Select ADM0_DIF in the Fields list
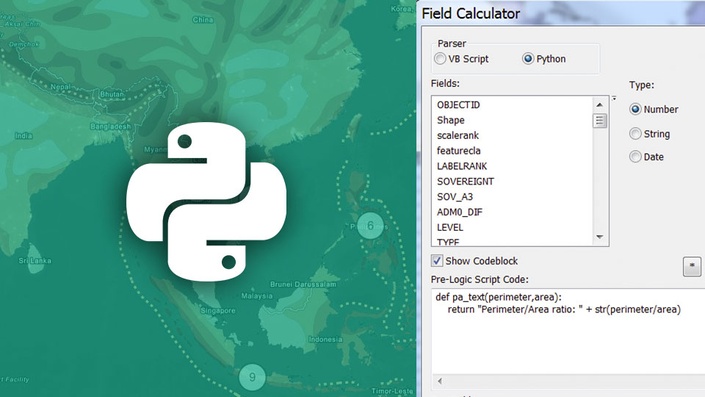Screen dimensions: 705x397 (460, 212)
